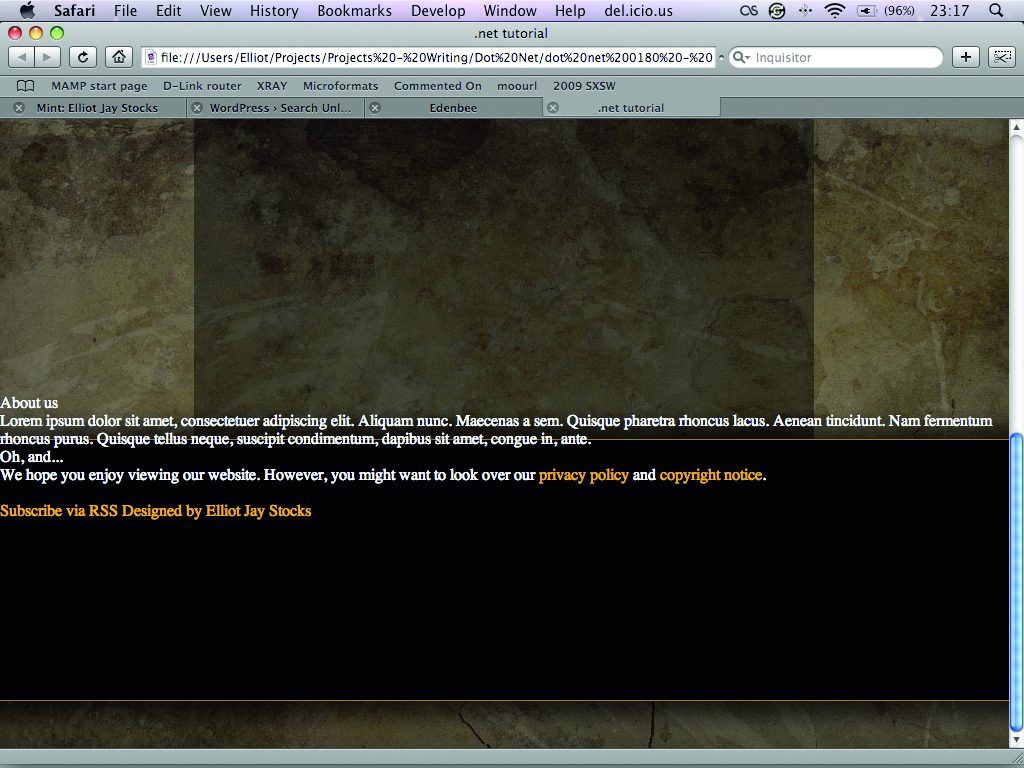The width and height of the screenshot is (1024, 768).
Task: Click the page favicon in address bar
Action: (x=151, y=57)
